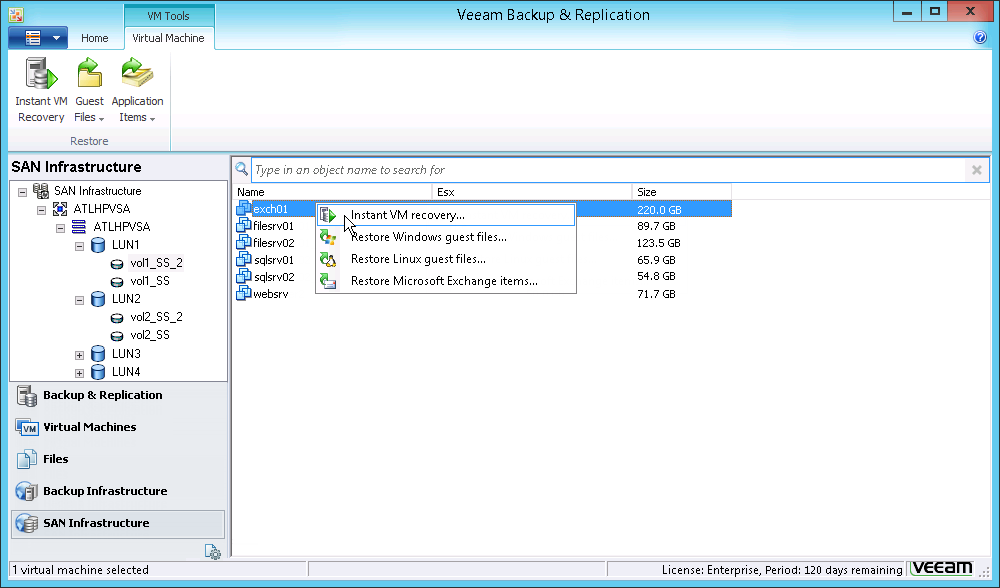This screenshot has height=588, width=1000.
Task: Open the main application menu button
Action: [x=38, y=38]
